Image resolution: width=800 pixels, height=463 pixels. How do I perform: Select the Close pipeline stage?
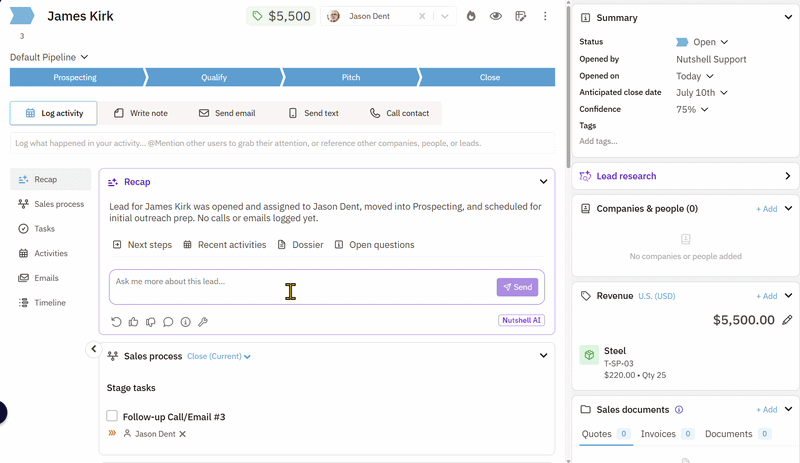coord(489,78)
